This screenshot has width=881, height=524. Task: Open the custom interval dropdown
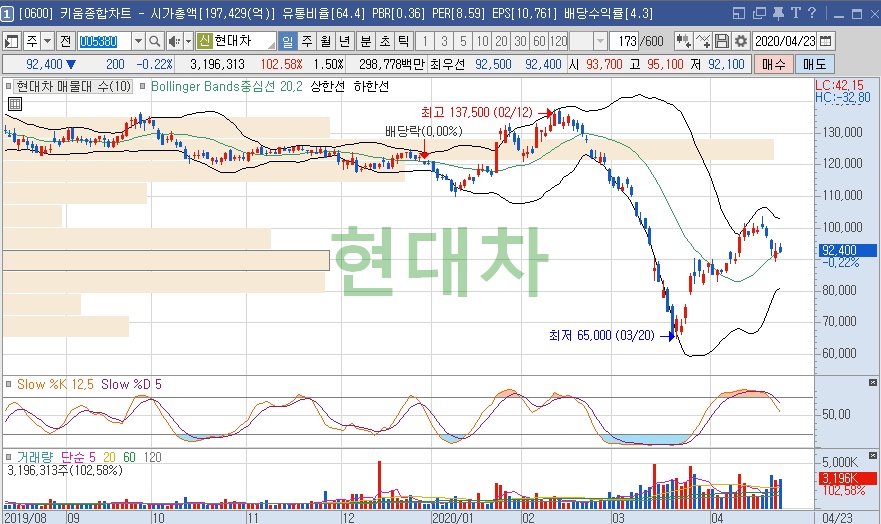(x=601, y=41)
